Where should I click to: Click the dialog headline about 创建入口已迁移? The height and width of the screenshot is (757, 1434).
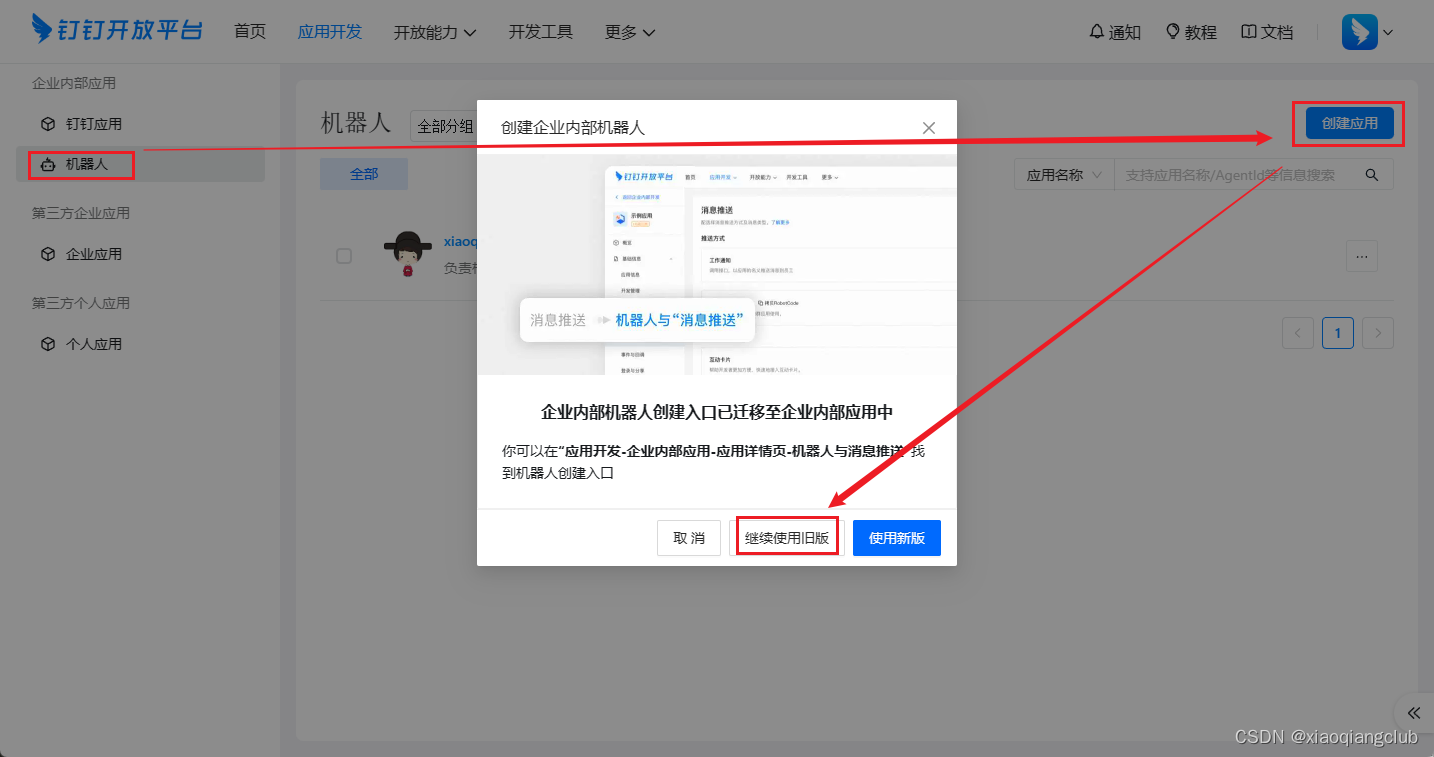717,412
